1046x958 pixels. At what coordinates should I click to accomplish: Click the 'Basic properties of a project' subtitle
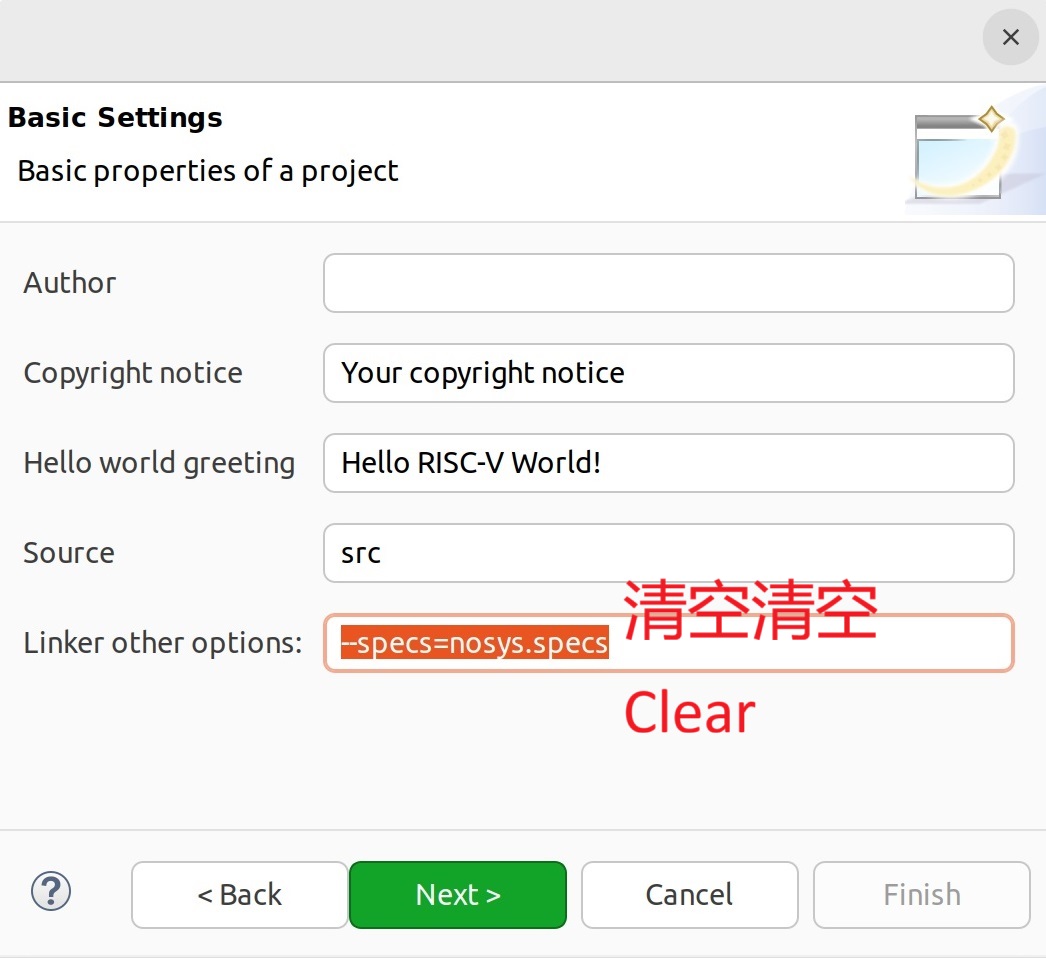207,171
